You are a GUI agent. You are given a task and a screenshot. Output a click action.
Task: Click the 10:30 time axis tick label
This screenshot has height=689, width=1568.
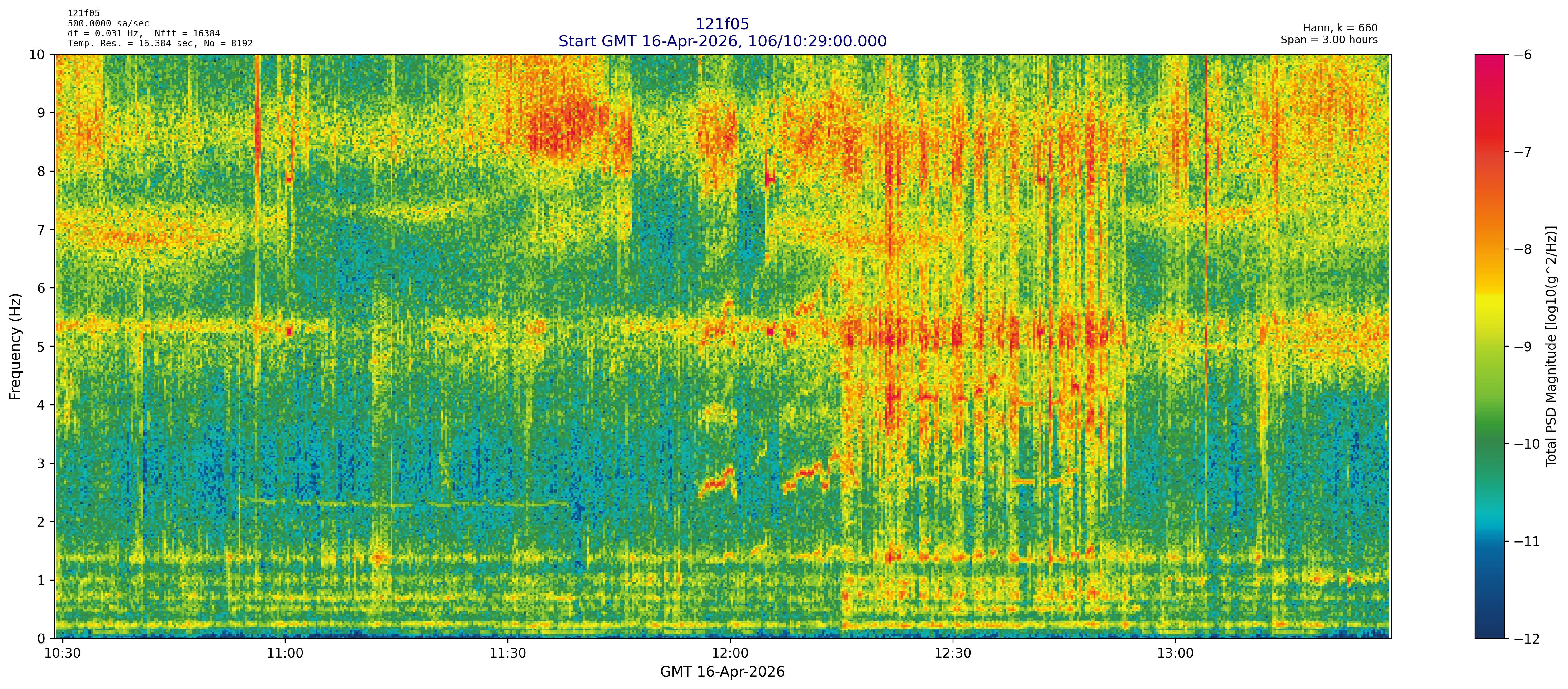(x=63, y=653)
